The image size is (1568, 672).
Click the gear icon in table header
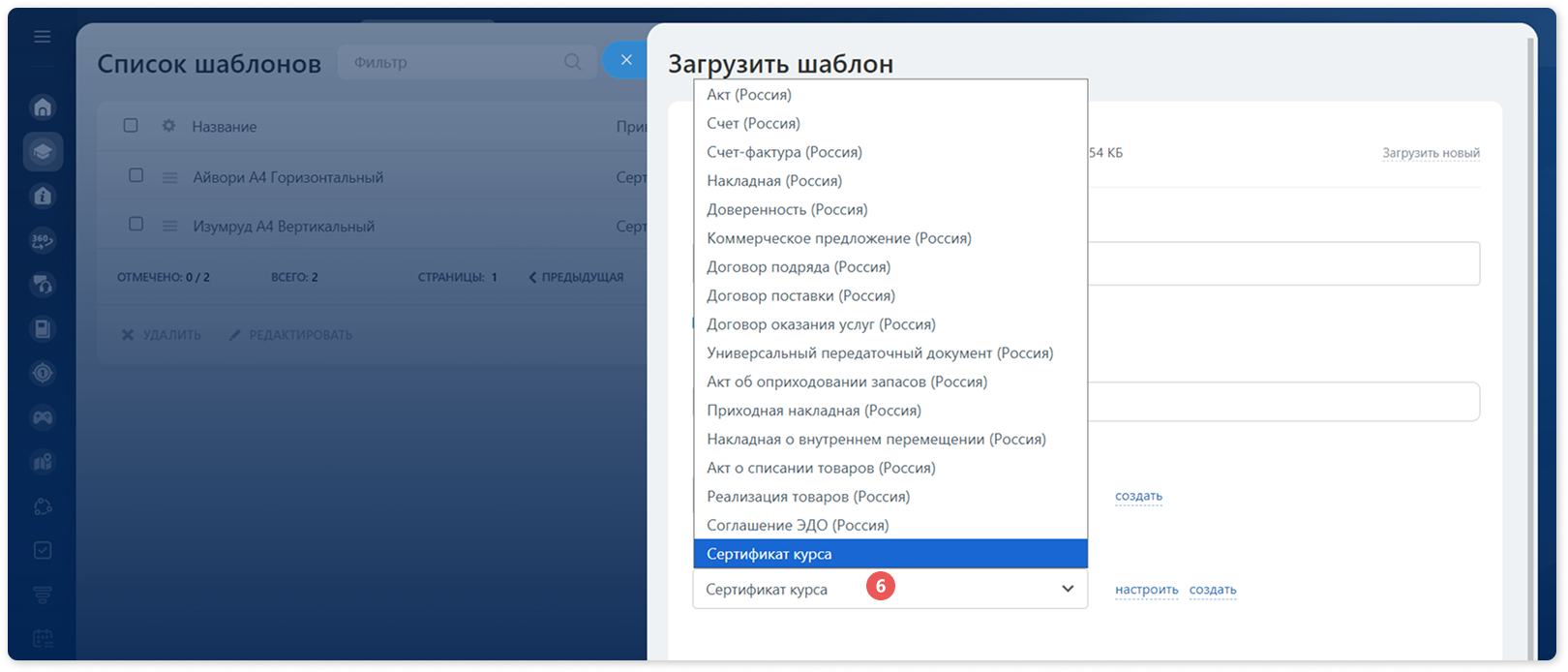point(168,126)
